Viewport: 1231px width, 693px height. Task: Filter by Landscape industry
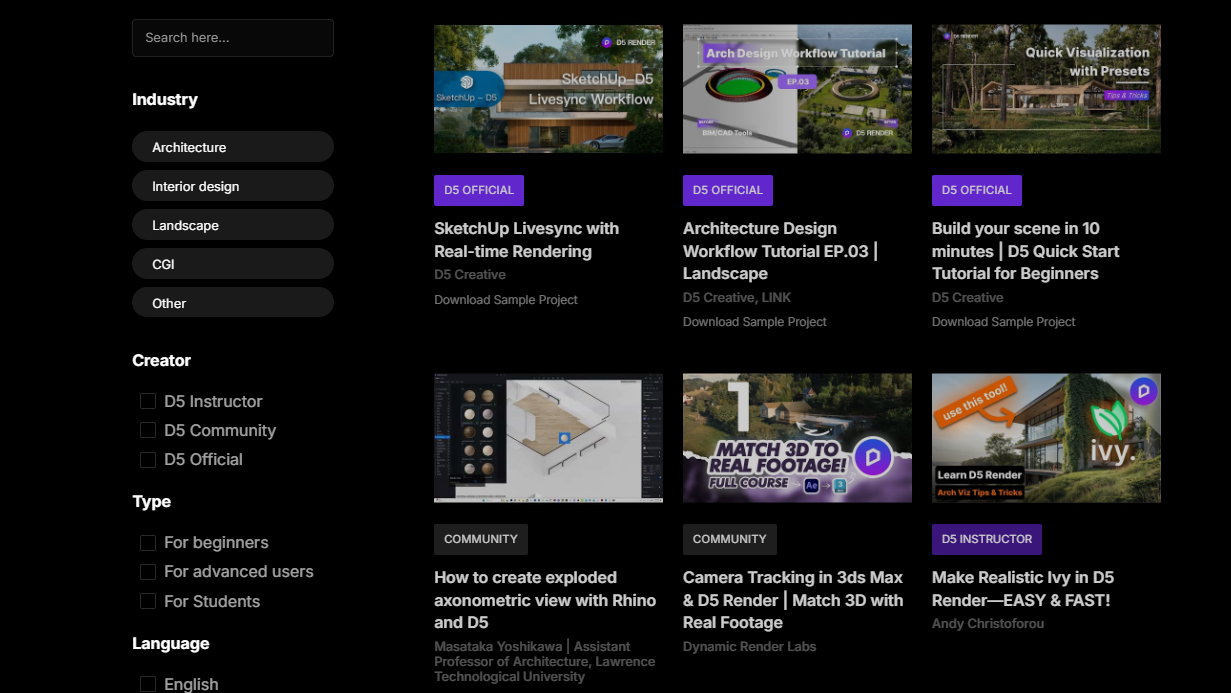[x=233, y=225]
